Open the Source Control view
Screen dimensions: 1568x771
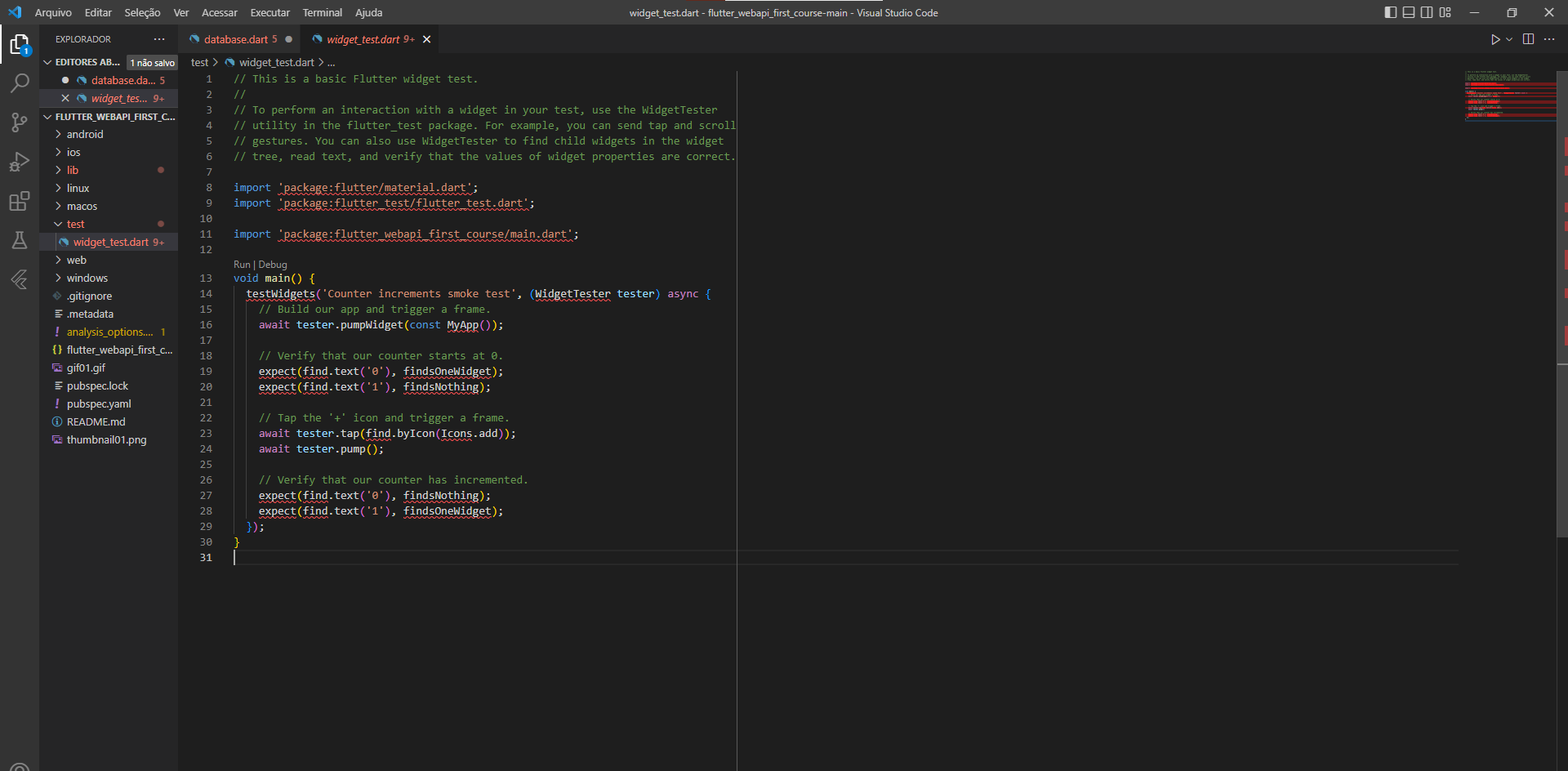pos(20,123)
